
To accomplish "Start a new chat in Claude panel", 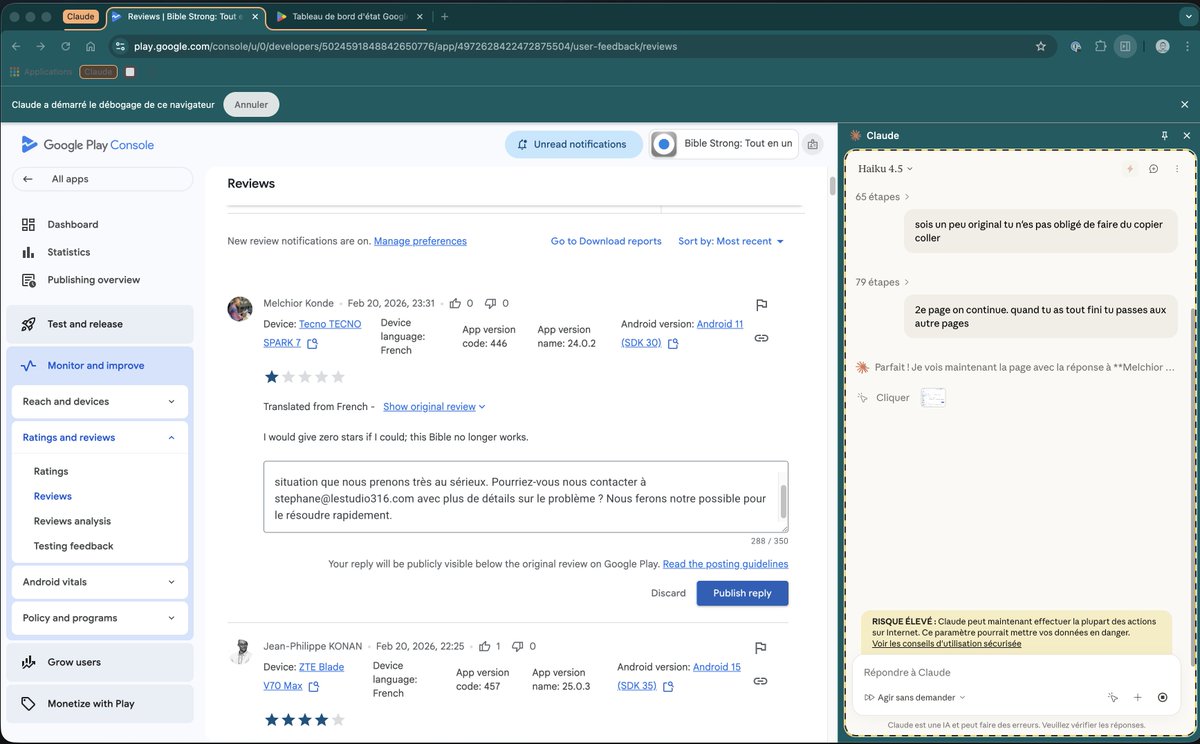I will (1153, 169).
